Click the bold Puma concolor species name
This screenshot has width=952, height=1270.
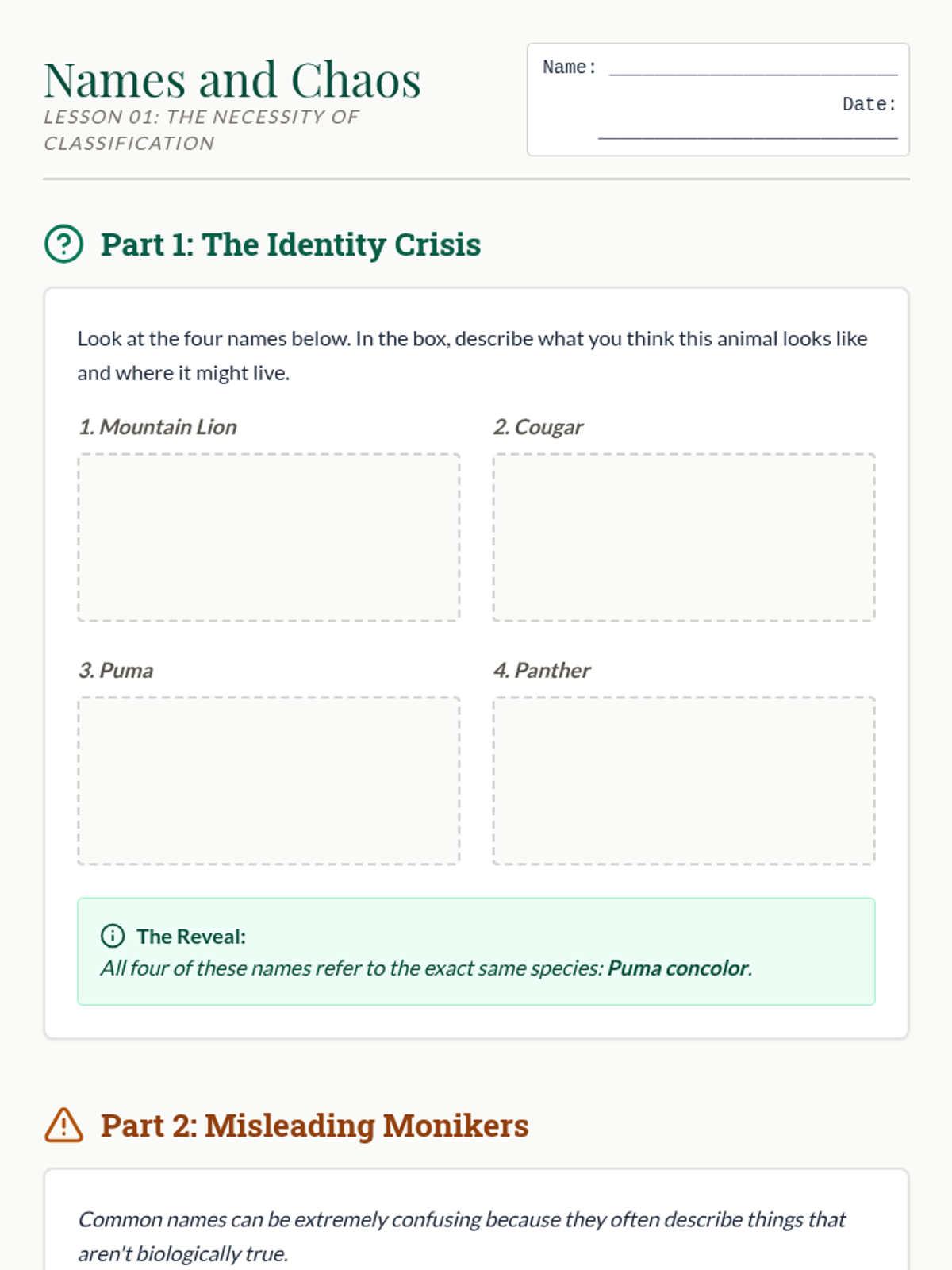678,968
